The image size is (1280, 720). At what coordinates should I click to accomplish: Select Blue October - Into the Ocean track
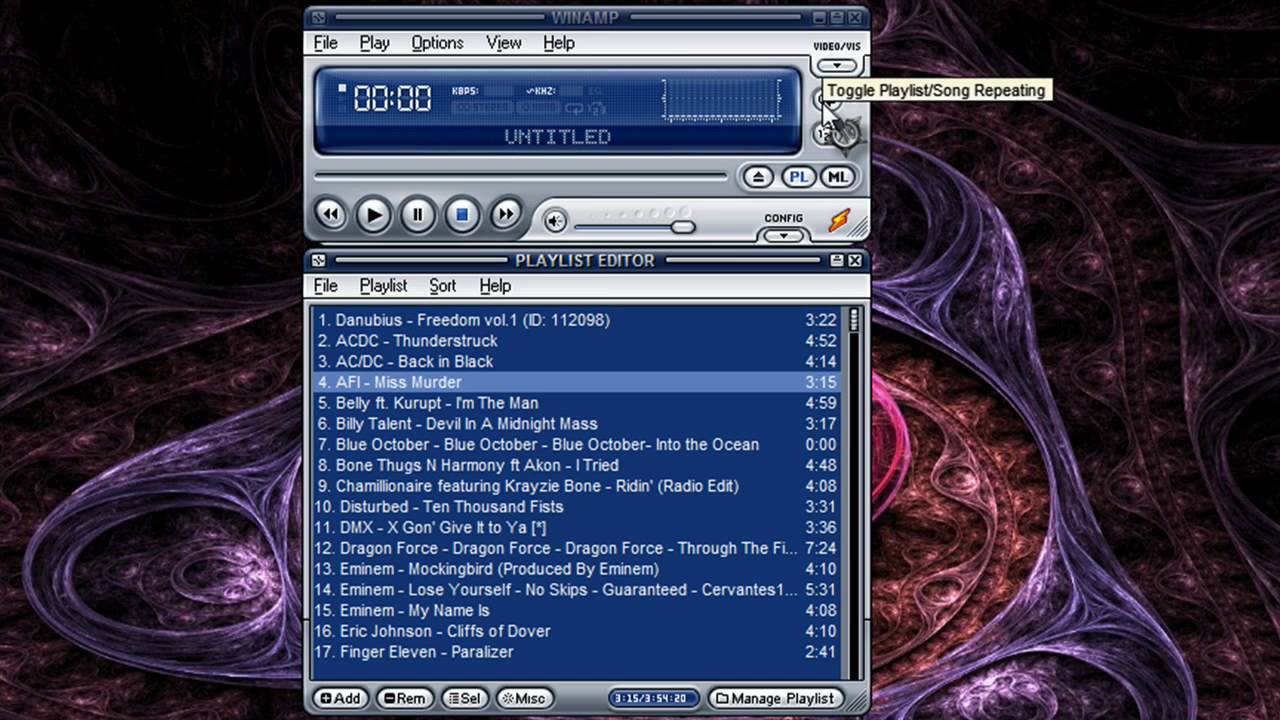[577, 445]
